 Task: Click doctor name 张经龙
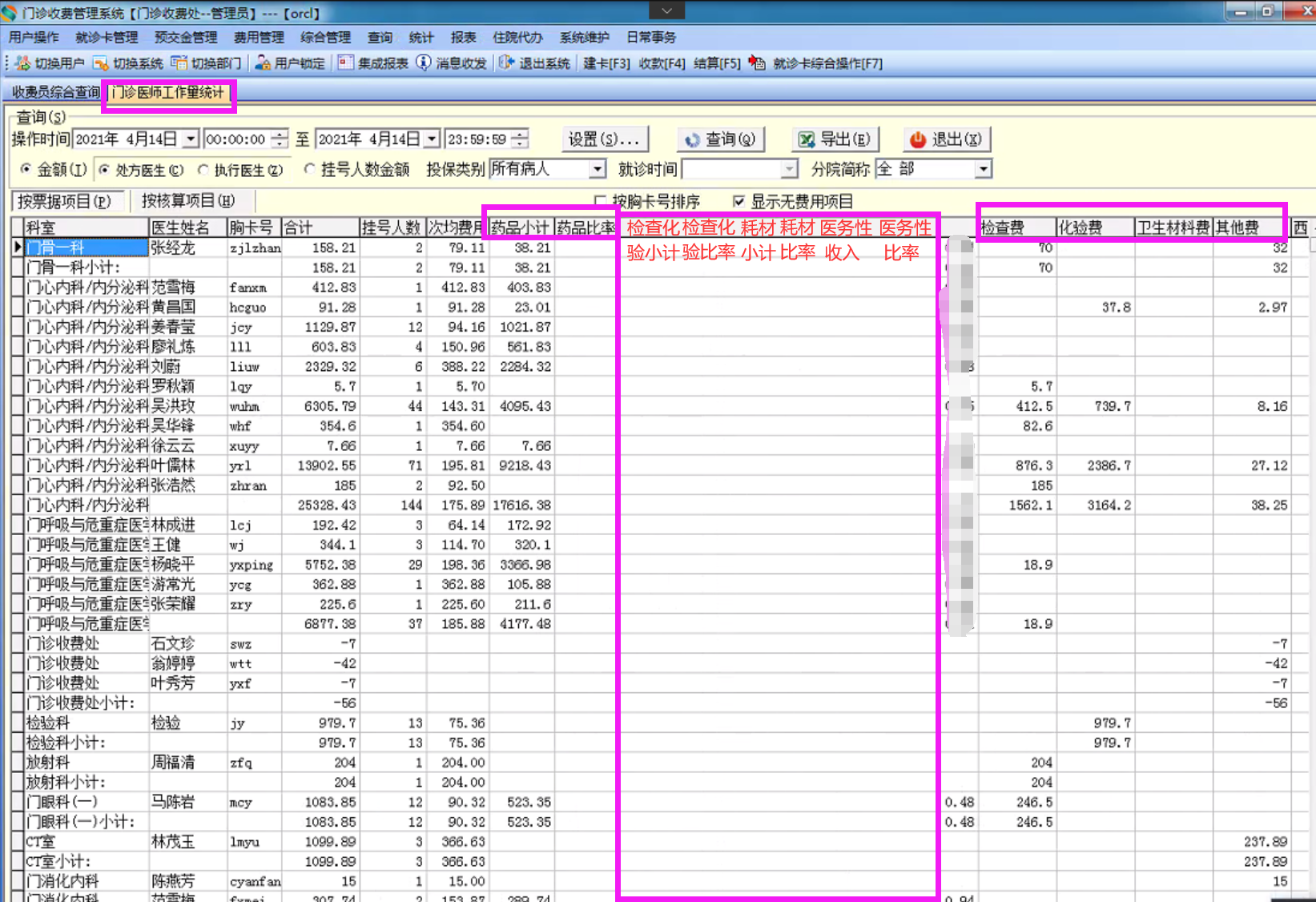173,248
